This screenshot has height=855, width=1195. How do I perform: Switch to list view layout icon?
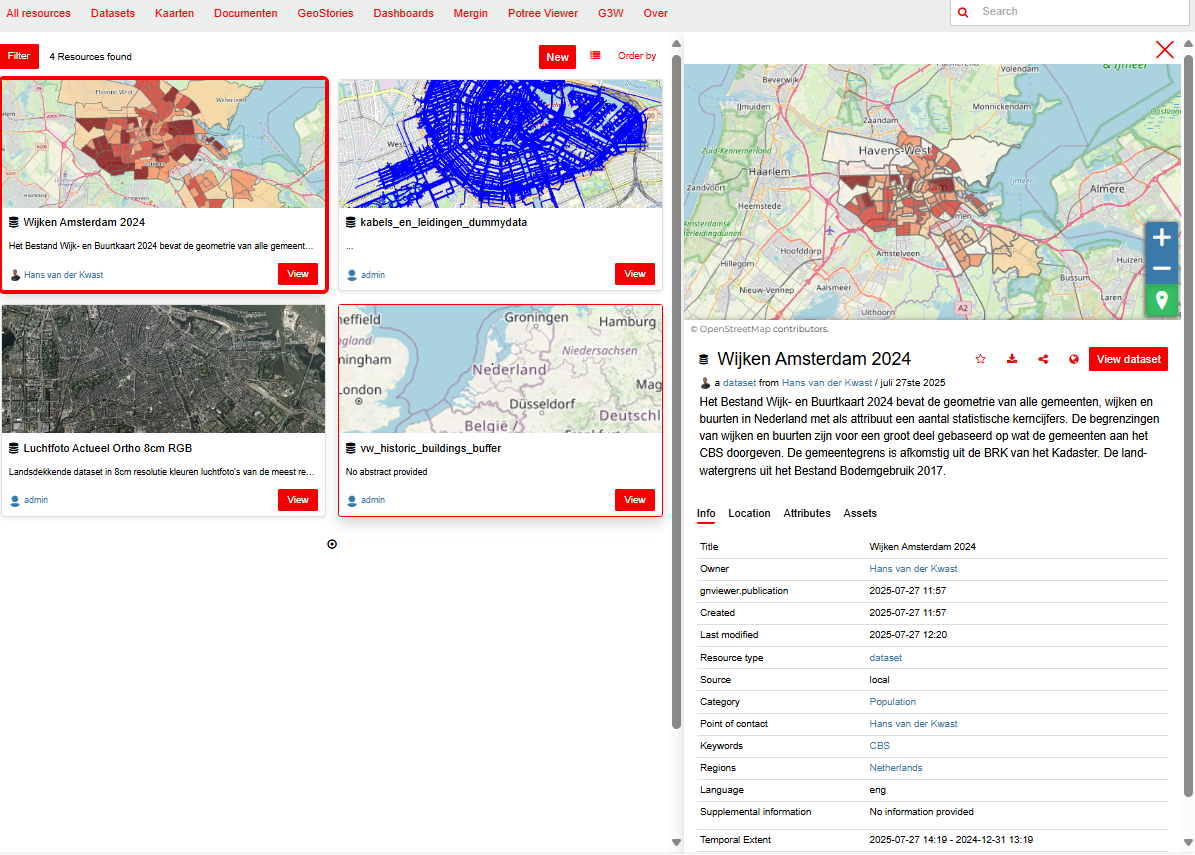[x=595, y=56]
